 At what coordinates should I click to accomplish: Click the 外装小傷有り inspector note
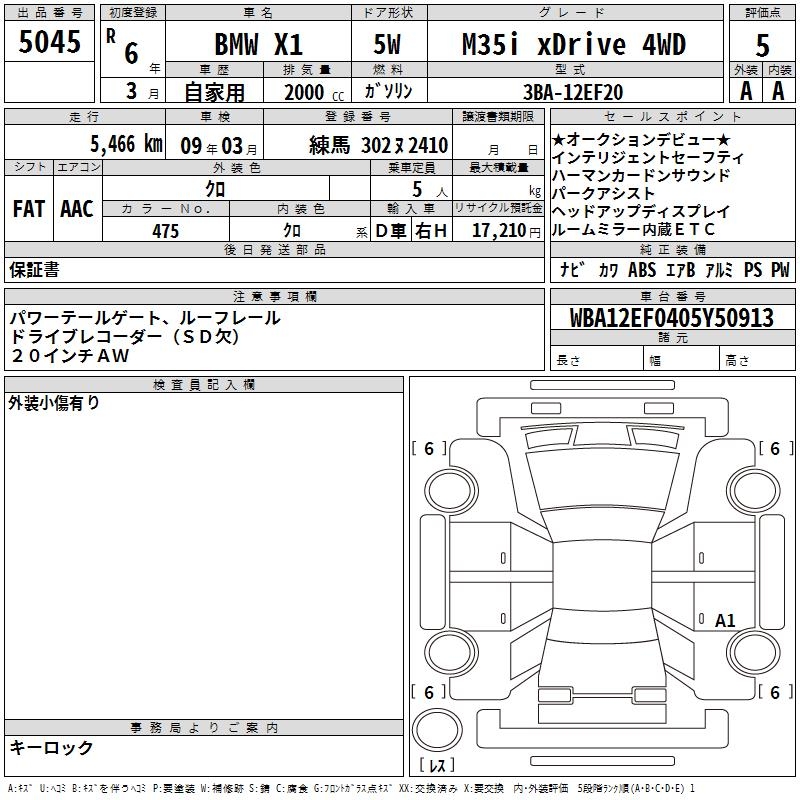(54, 403)
